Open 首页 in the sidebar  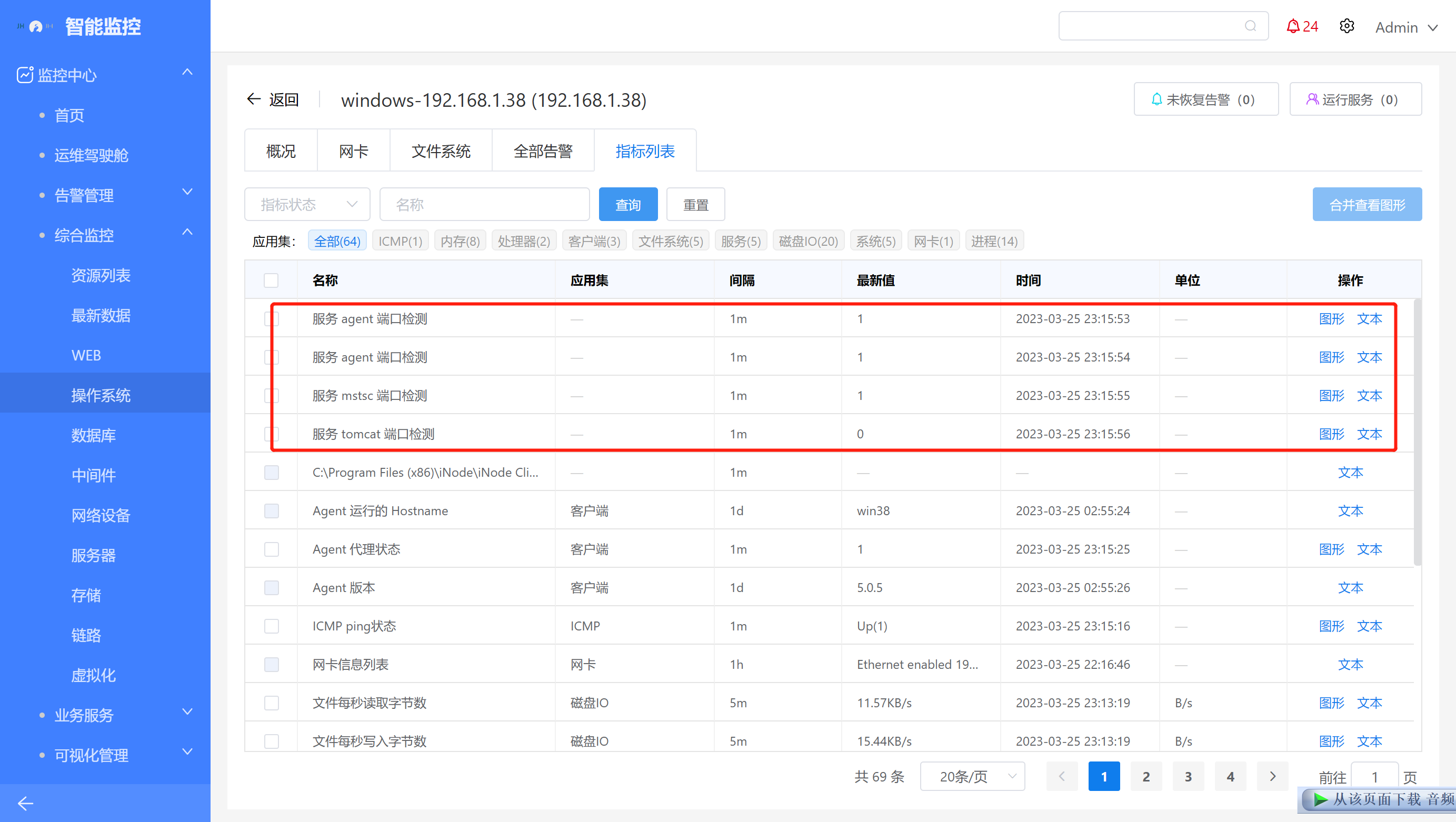pos(69,115)
